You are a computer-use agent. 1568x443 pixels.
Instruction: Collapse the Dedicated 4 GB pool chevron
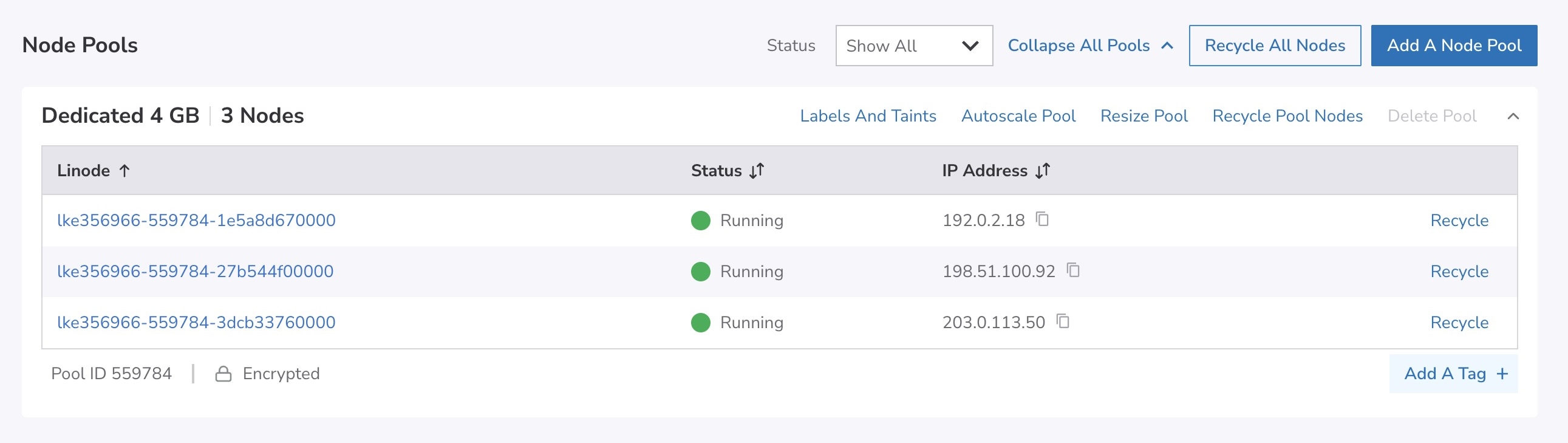[1513, 117]
